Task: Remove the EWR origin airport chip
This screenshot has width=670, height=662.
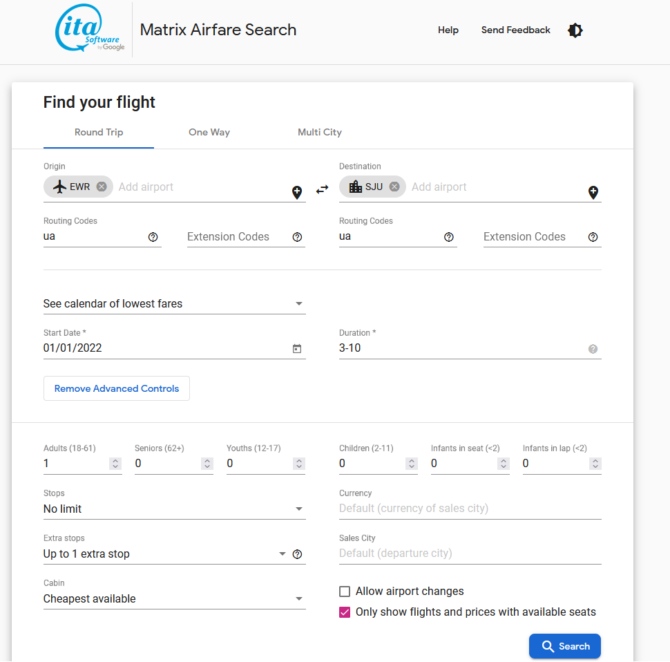Action: click(102, 187)
